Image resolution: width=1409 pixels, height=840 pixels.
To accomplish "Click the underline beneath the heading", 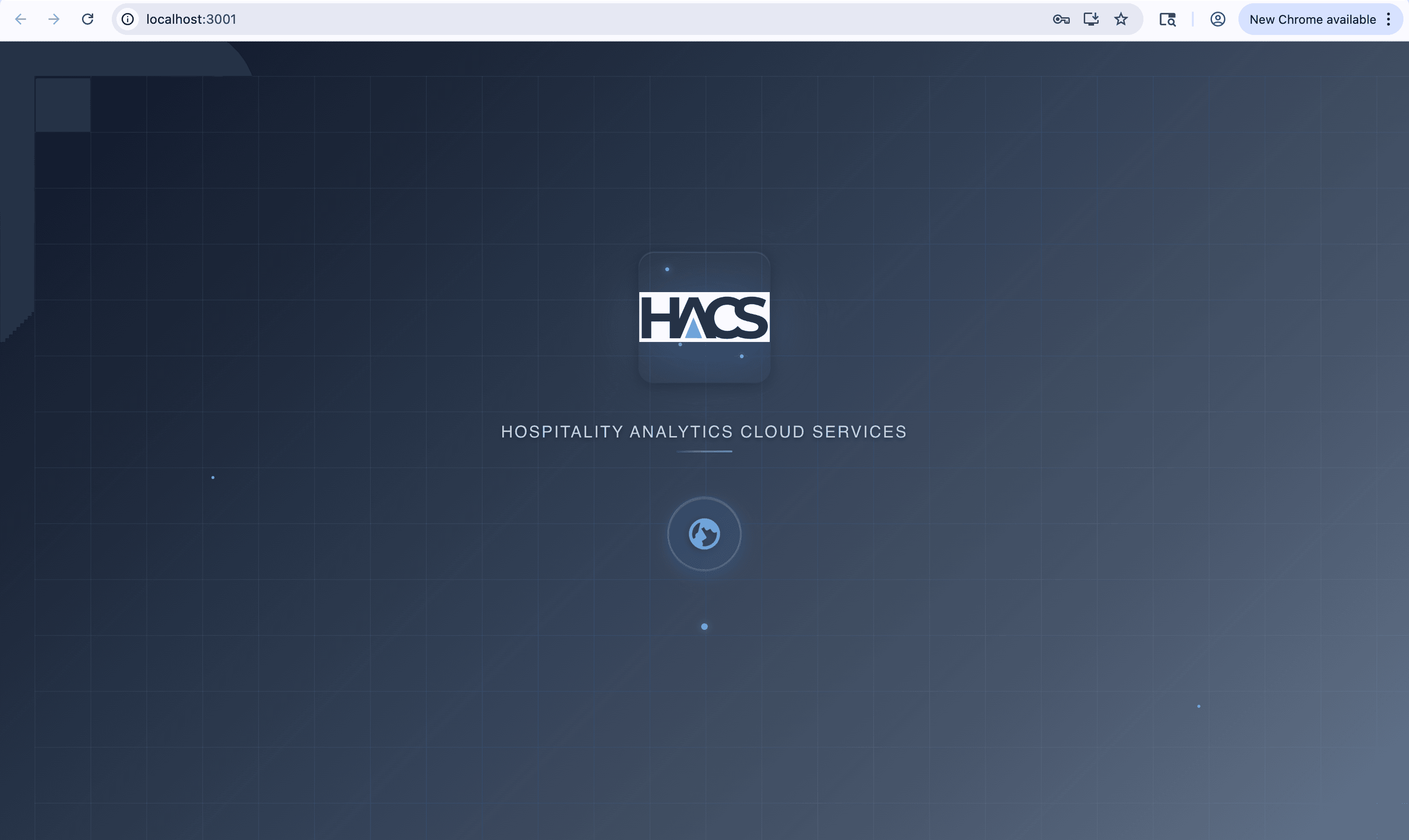I will pos(704,452).
